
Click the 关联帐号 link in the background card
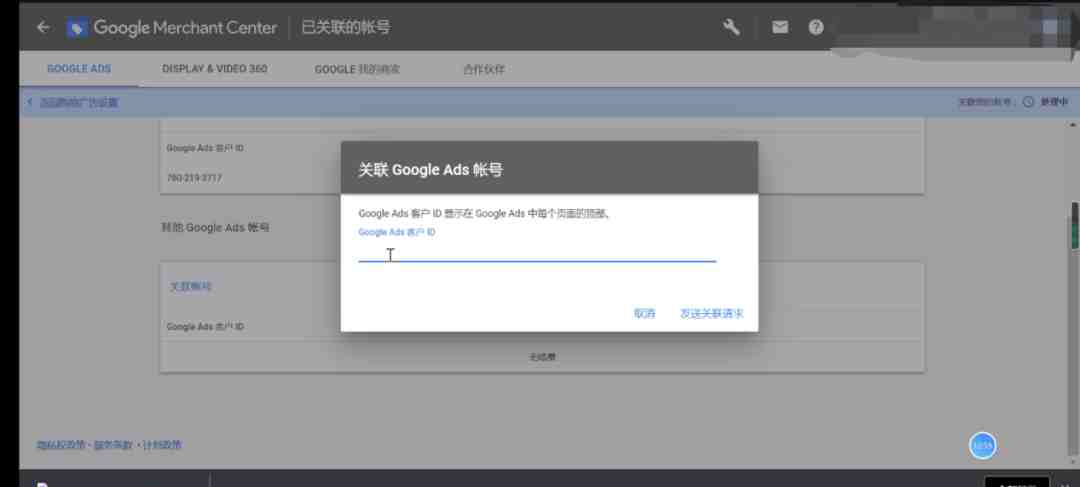(x=191, y=287)
